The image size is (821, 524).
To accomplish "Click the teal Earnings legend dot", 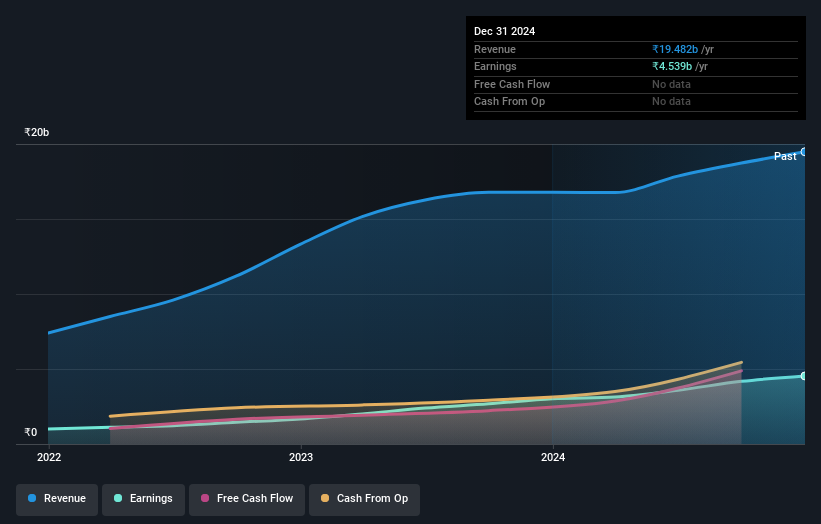I will point(118,498).
